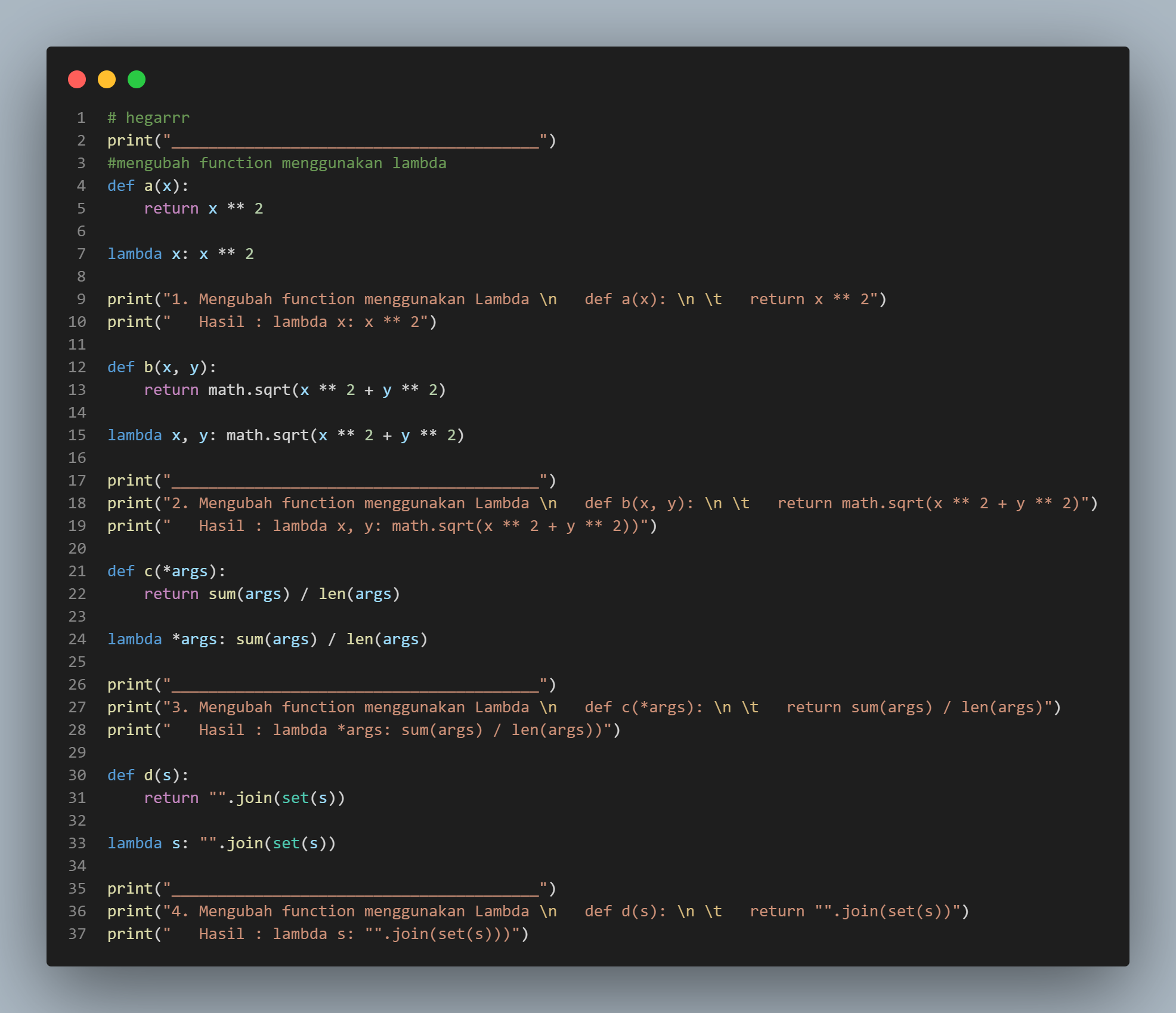
Task: Click line number 24 in the gutter
Action: [x=77, y=639]
